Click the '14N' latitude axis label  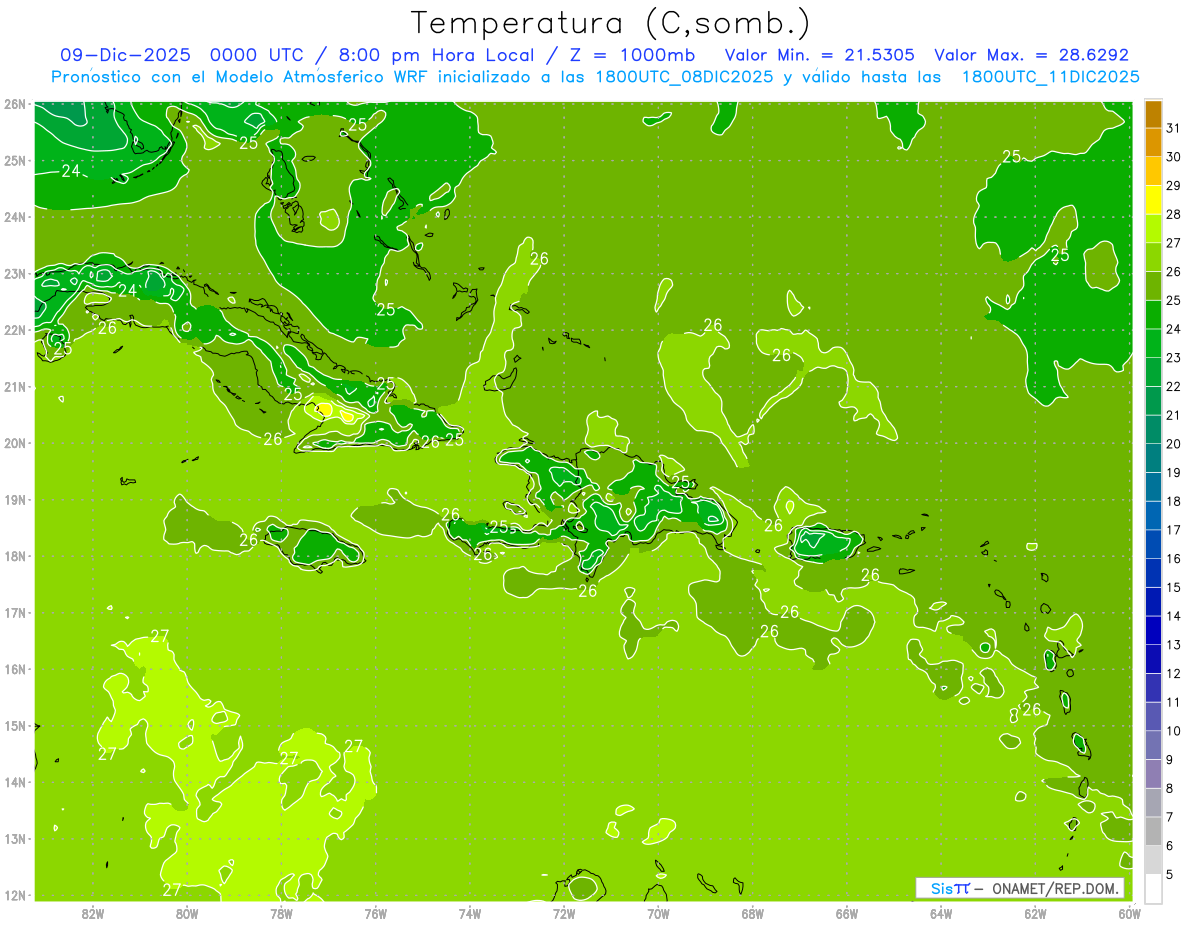point(15,782)
